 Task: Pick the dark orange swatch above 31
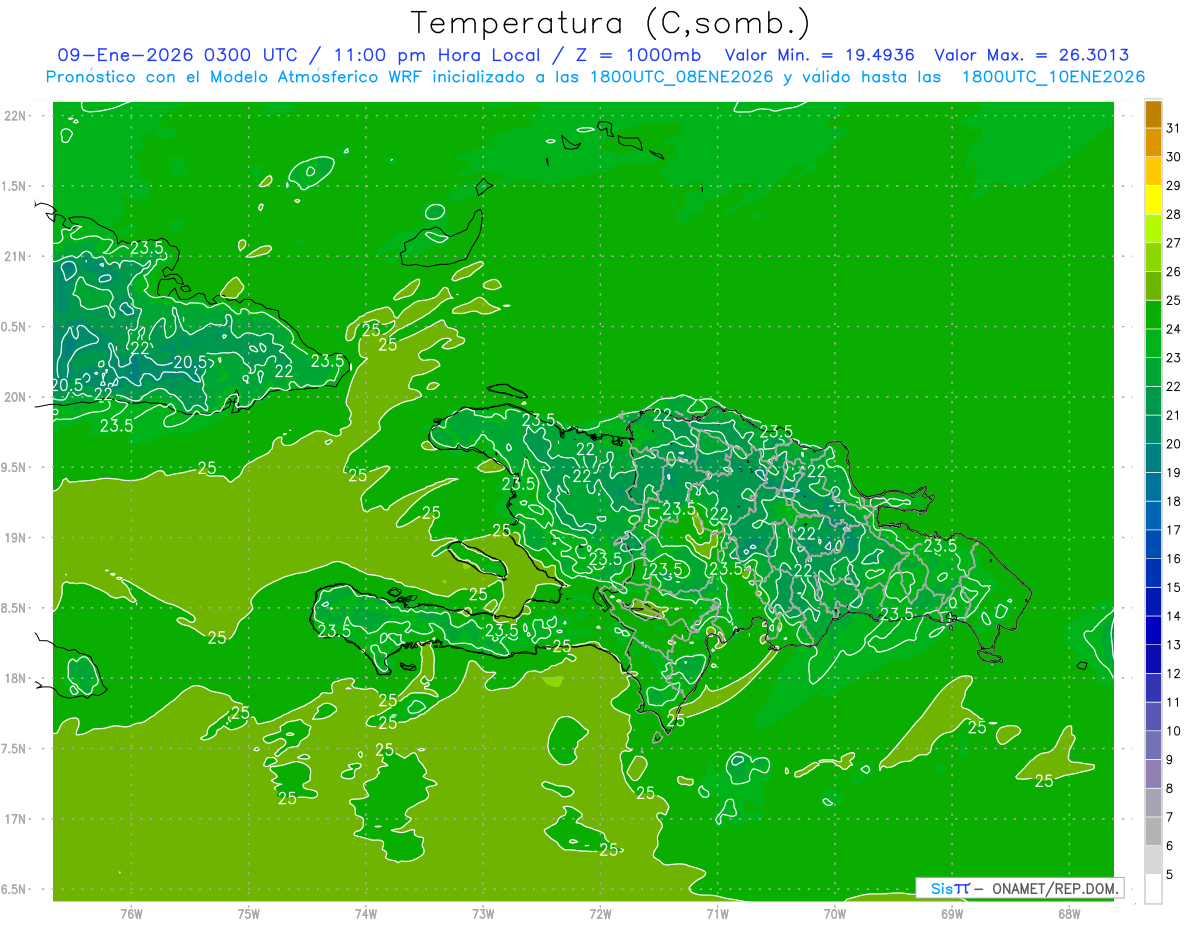point(1153,114)
